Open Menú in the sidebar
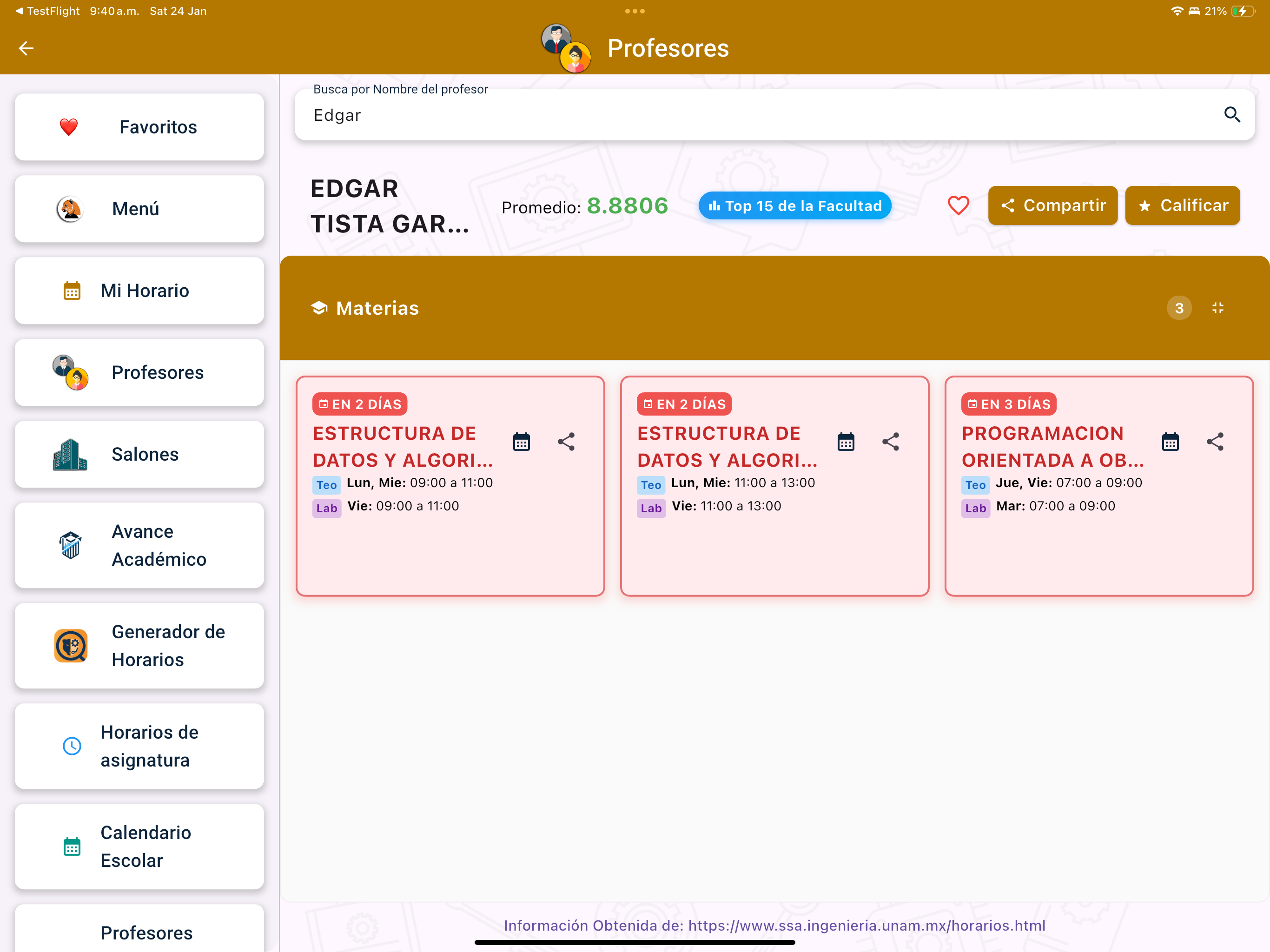The image size is (1270, 952). click(139, 209)
